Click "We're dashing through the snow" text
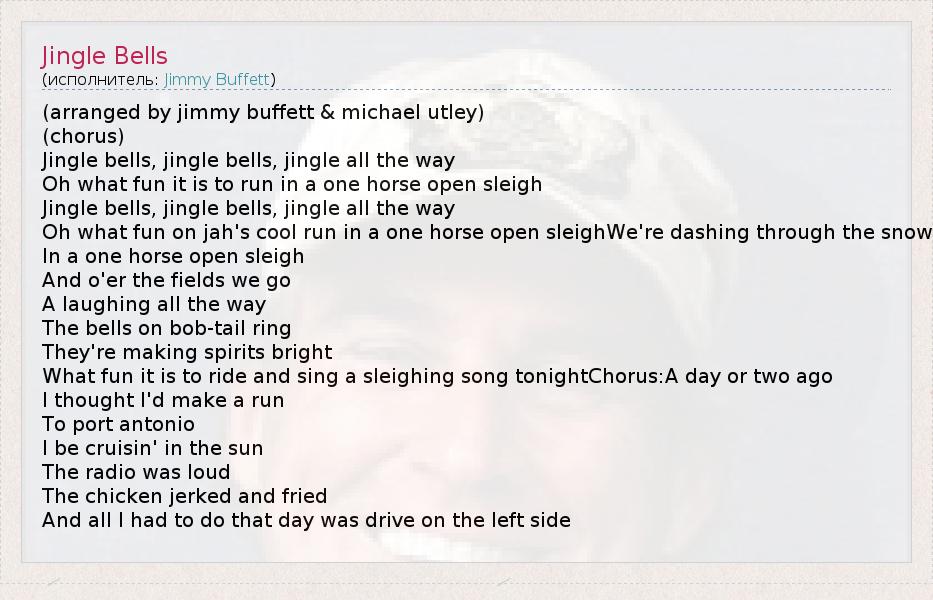 (x=768, y=232)
